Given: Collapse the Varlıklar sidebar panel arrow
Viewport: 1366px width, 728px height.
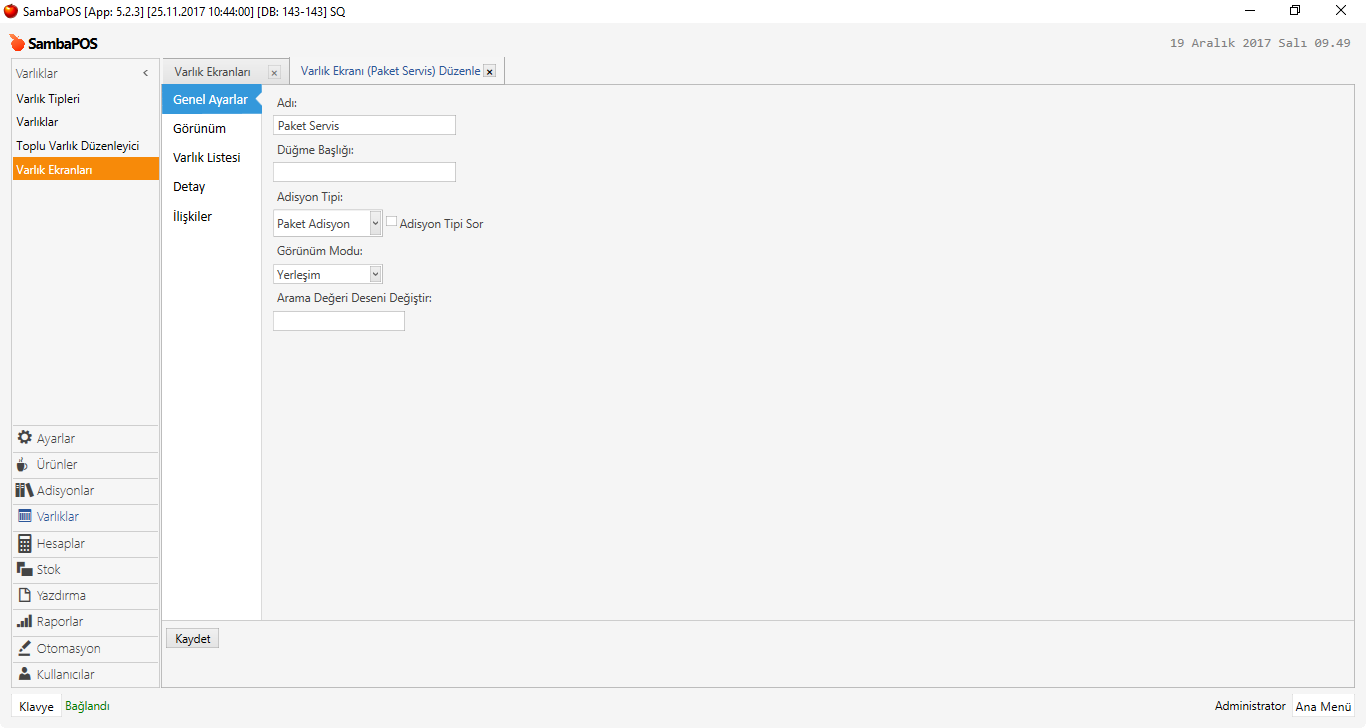Looking at the screenshot, I should coord(145,73).
